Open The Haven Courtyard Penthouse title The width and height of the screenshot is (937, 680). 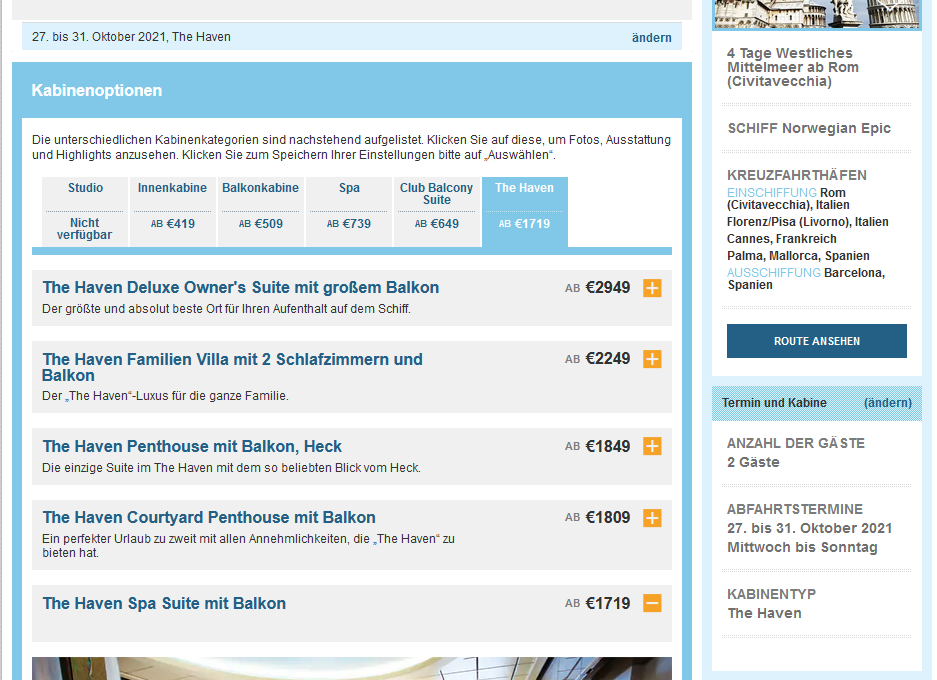(x=209, y=518)
